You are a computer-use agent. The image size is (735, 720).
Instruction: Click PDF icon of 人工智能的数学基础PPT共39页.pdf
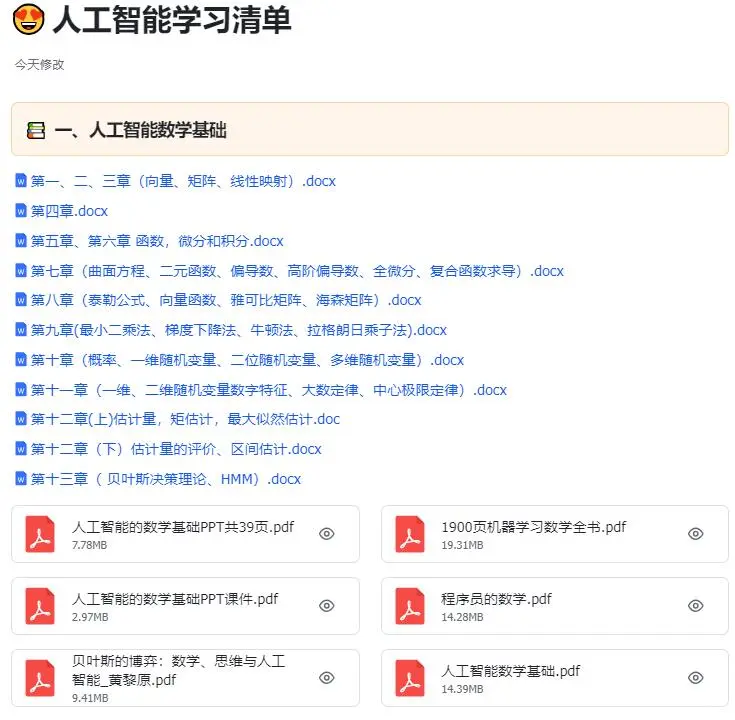point(40,534)
